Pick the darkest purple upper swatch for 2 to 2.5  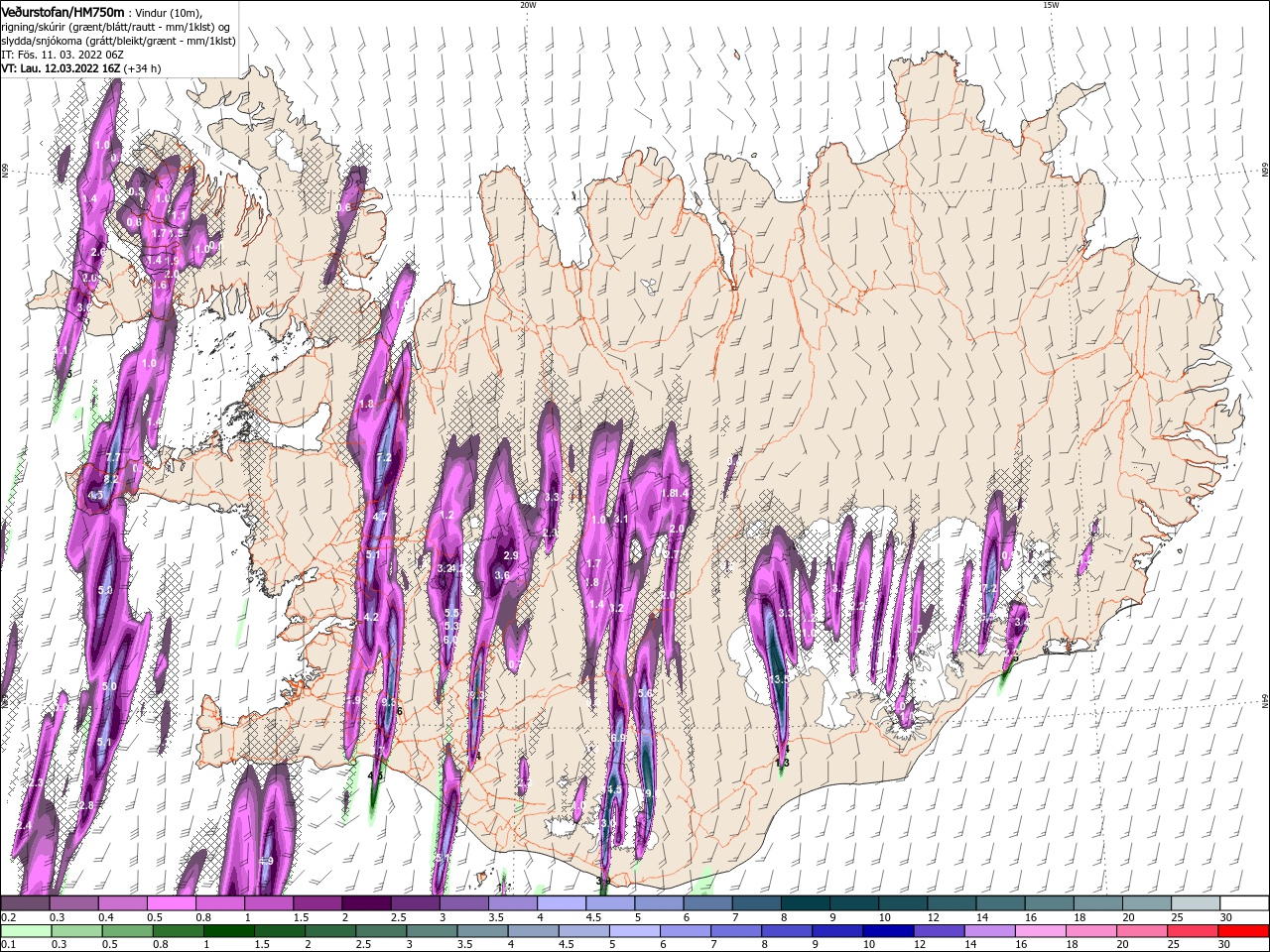click(366, 903)
